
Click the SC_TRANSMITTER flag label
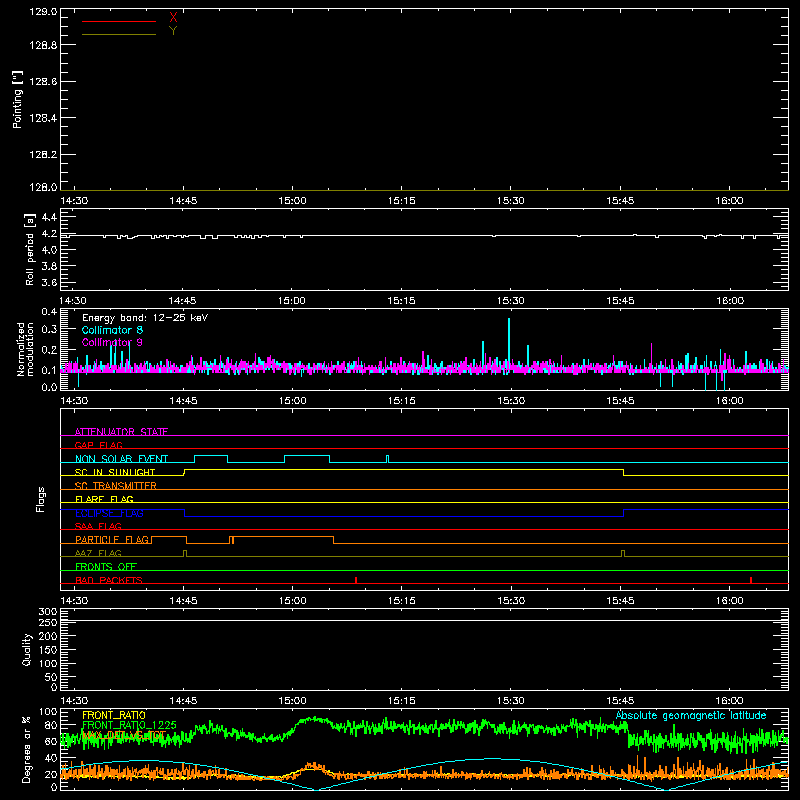point(116,486)
